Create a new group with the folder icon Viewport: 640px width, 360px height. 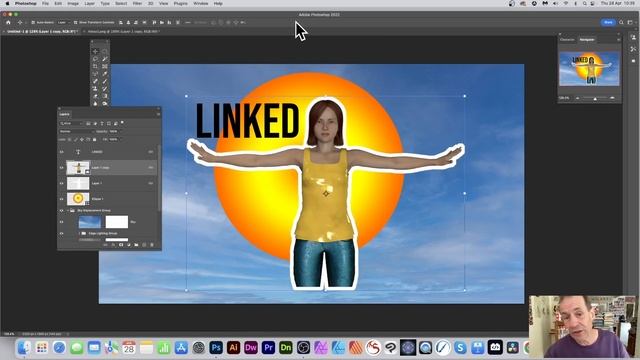click(136, 244)
